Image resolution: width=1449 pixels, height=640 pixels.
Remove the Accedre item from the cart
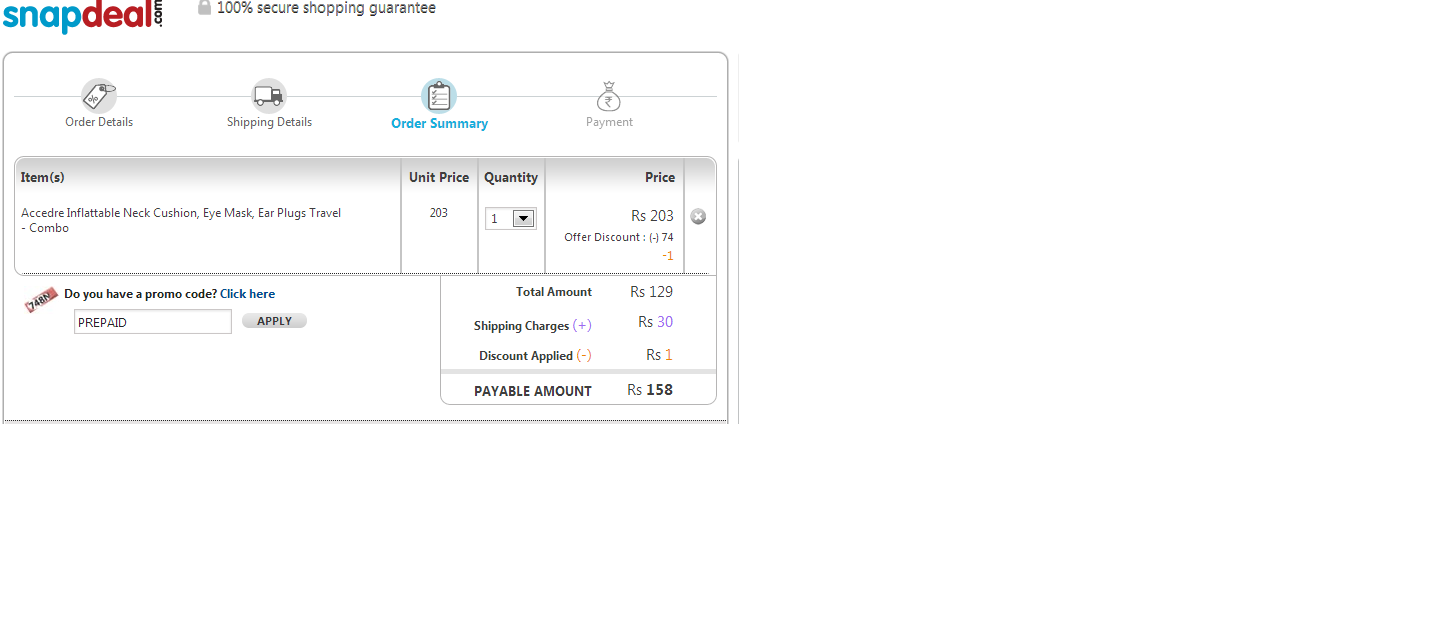(698, 216)
